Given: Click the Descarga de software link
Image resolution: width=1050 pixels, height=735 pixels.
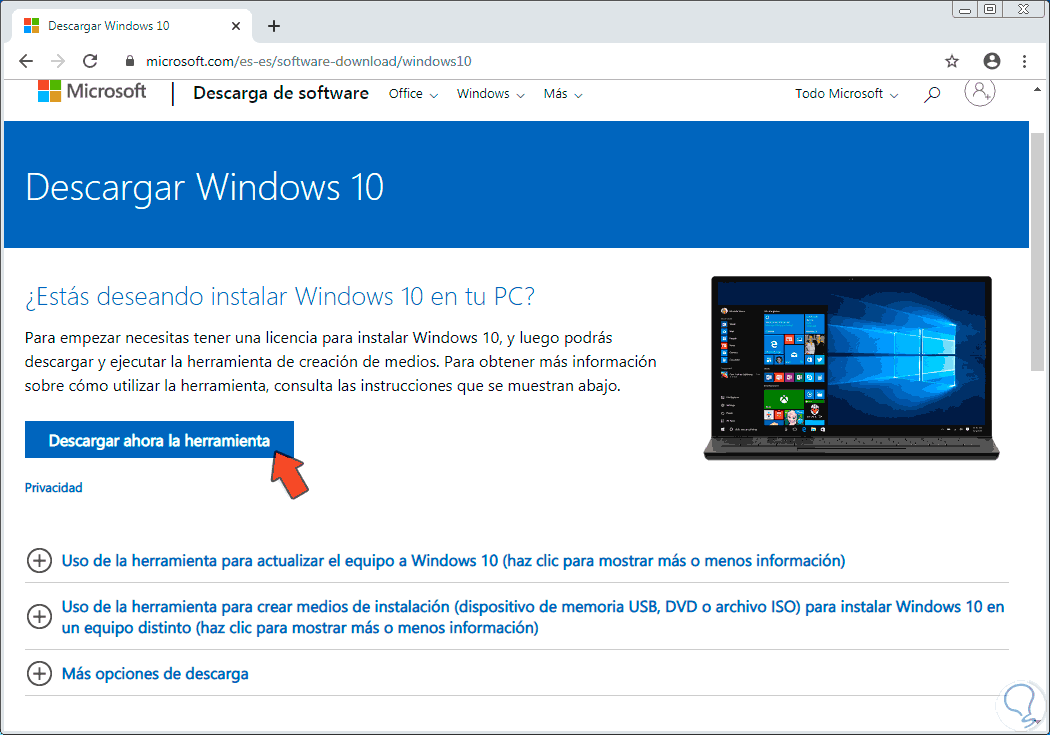Looking at the screenshot, I should (281, 93).
